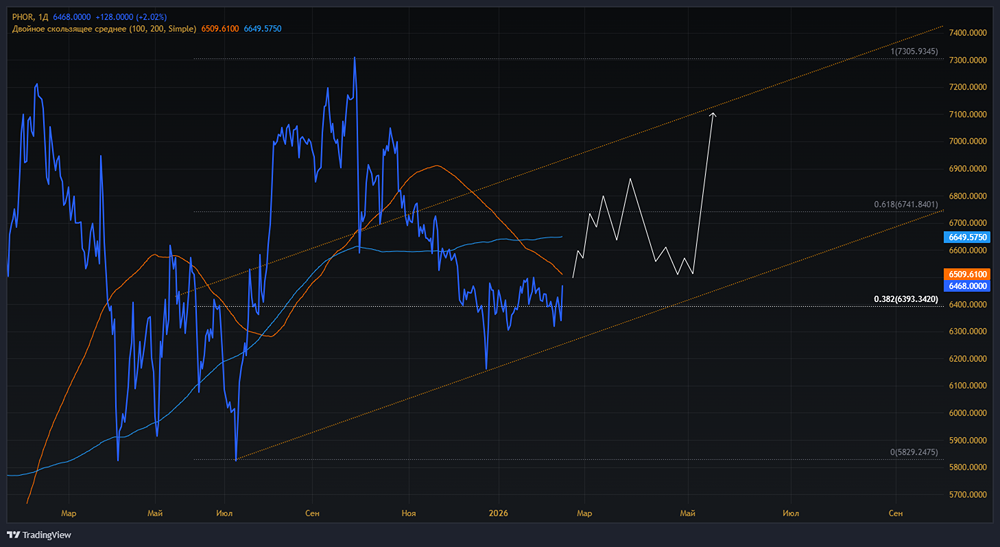Image resolution: width=1000 pixels, height=547 pixels.
Task: Click the 6300.0000 price scale label
Action: (967, 332)
